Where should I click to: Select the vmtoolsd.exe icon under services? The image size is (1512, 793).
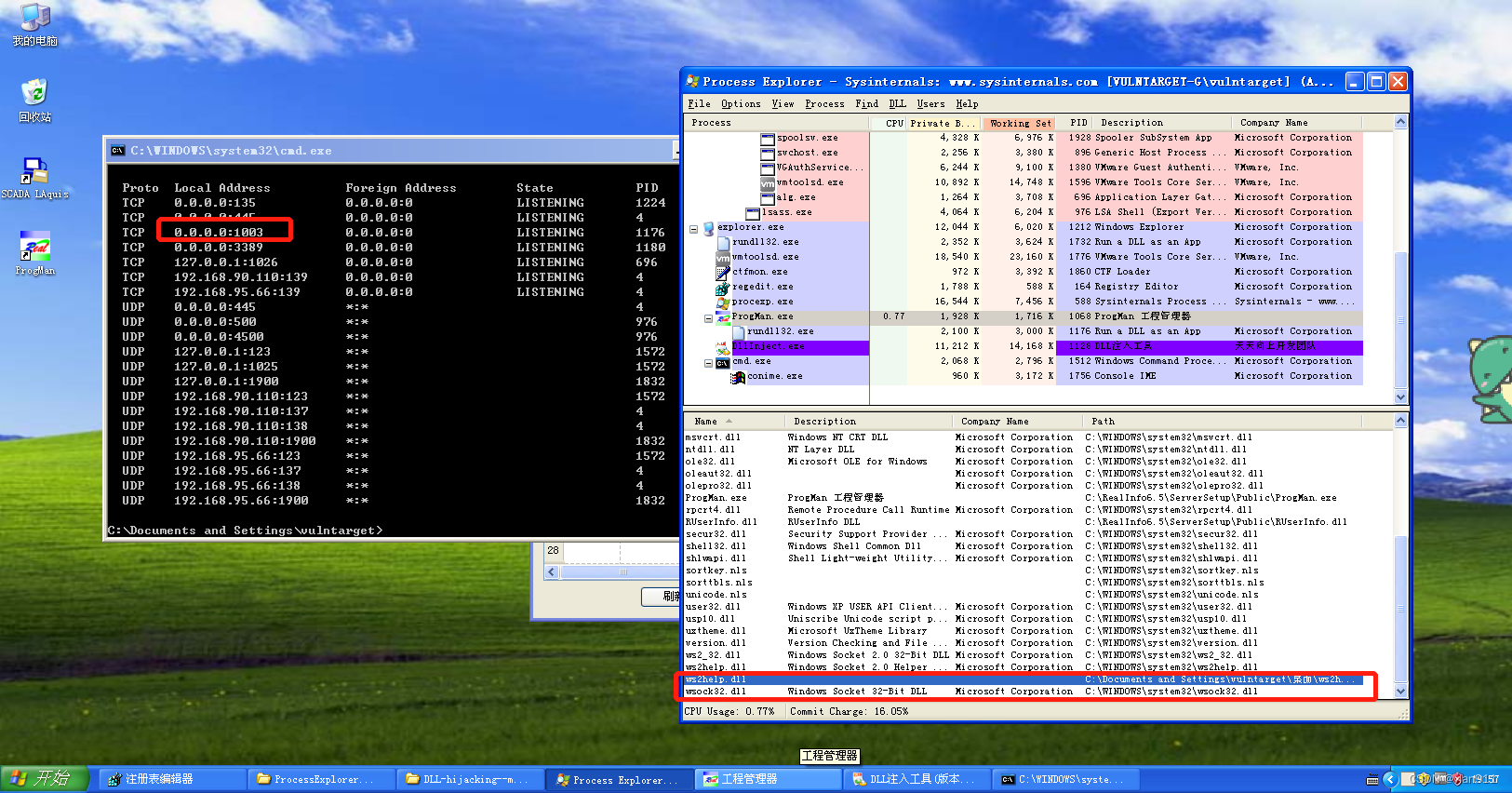(768, 182)
